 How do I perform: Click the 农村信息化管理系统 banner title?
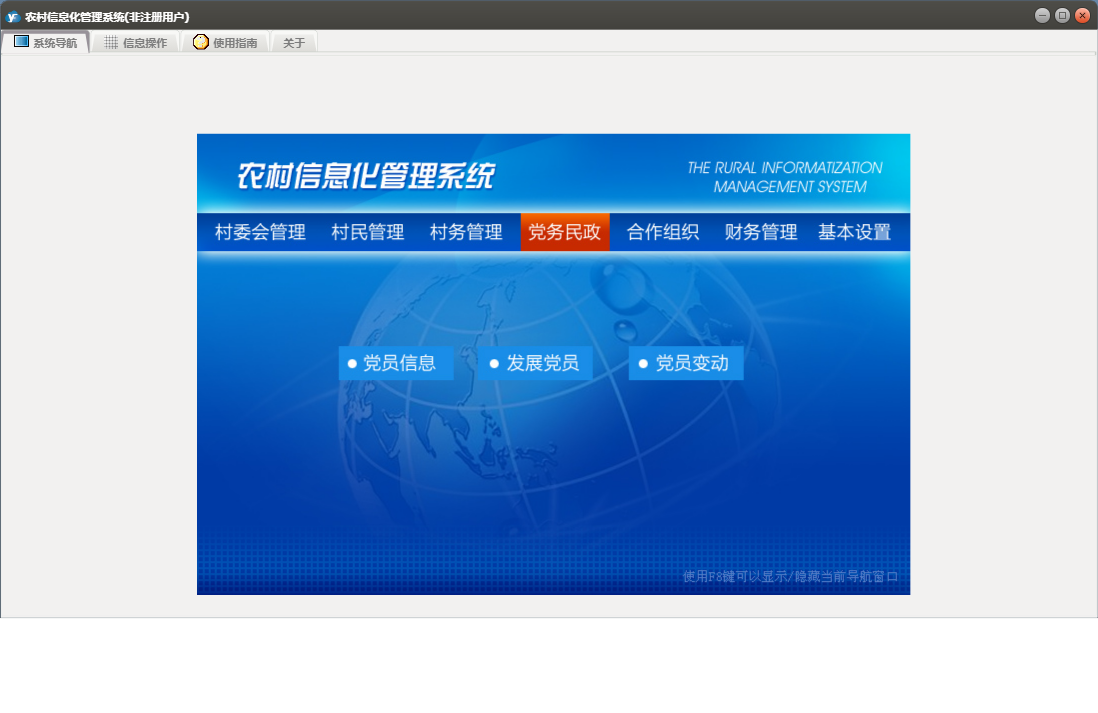[x=366, y=176]
